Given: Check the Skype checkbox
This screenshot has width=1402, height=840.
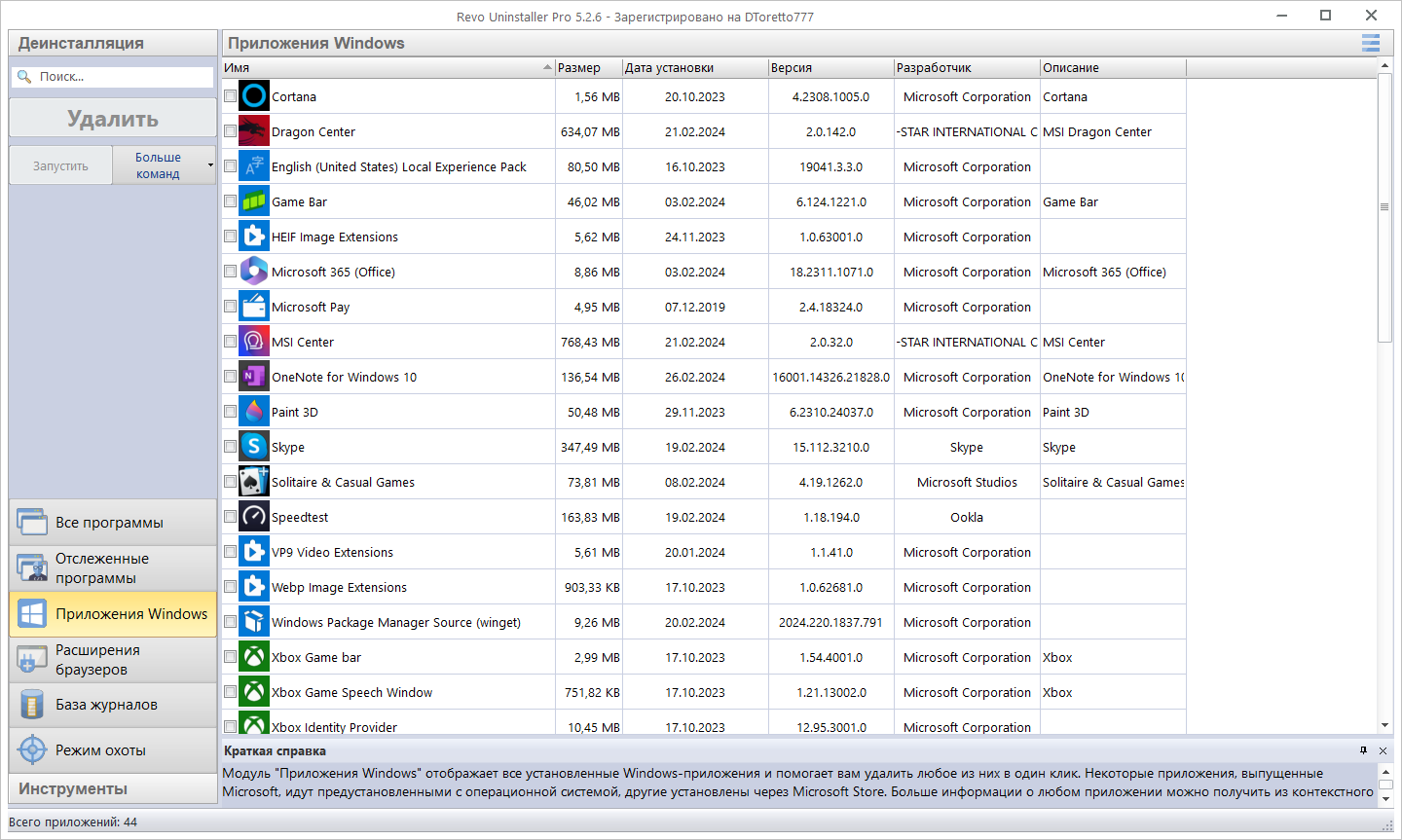Looking at the screenshot, I should [x=230, y=447].
